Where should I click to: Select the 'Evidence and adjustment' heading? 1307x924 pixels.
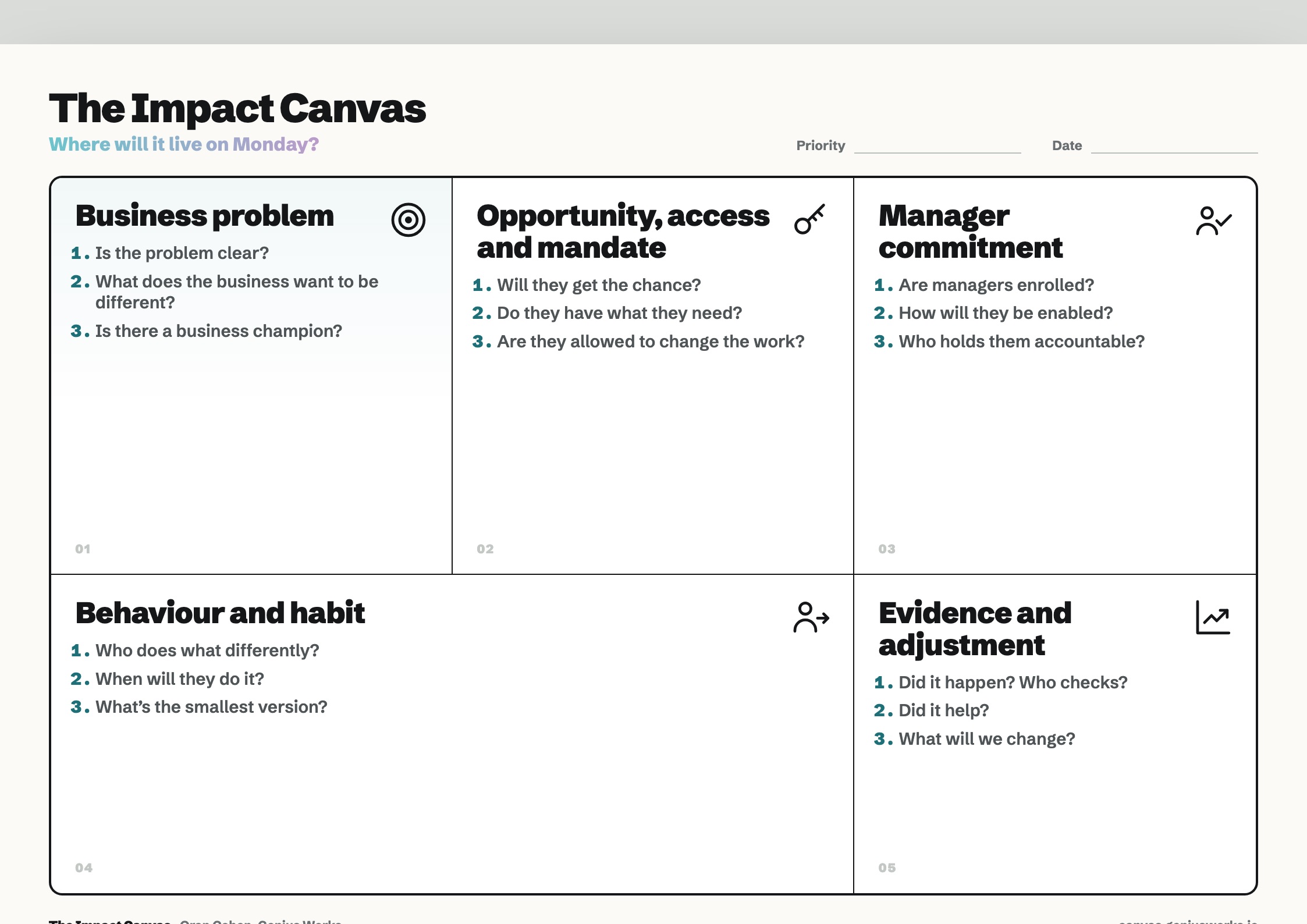click(x=975, y=629)
